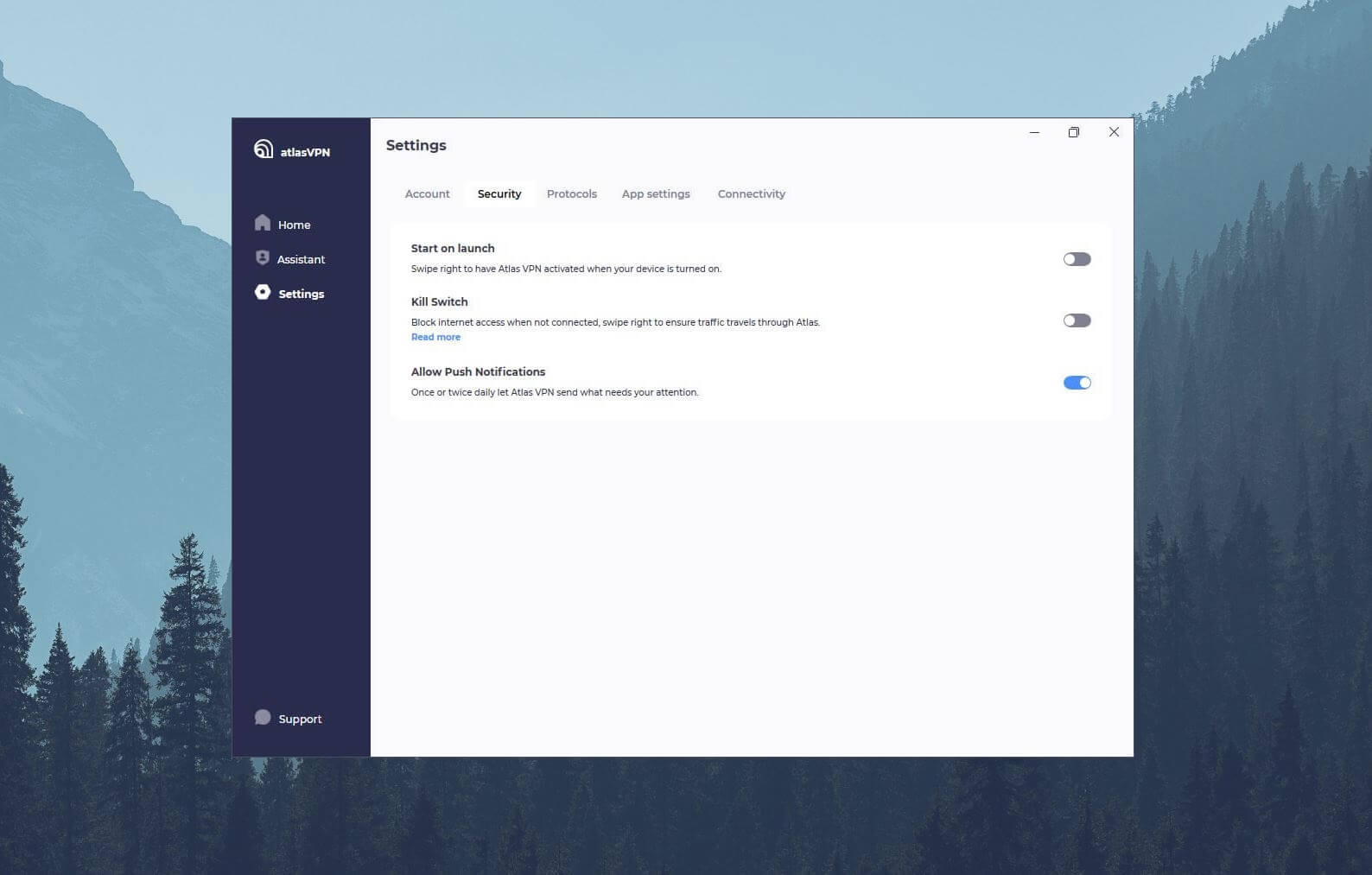Click the Settings label in sidebar
The image size is (1372, 875).
point(302,294)
